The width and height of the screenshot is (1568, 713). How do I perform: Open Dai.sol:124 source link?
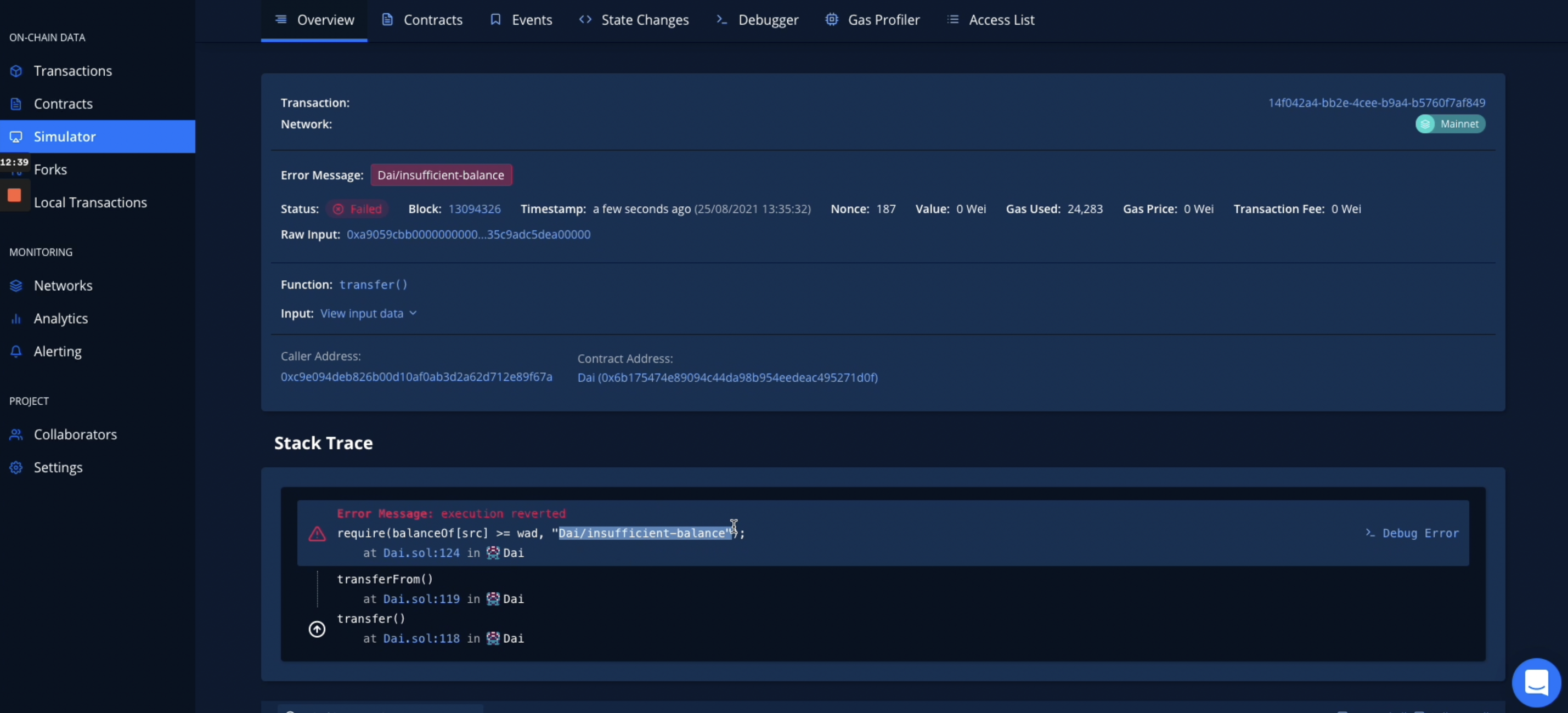421,553
